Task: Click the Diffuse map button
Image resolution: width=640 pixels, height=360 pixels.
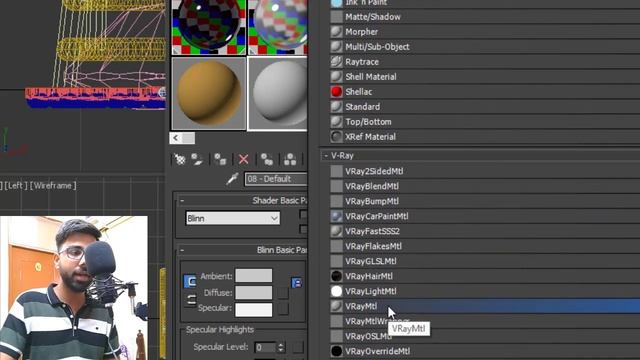Action: point(283,293)
